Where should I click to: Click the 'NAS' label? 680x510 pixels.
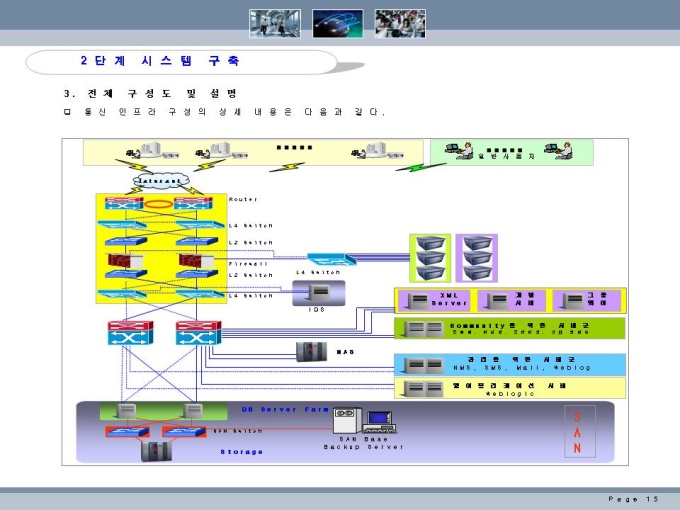tap(346, 352)
